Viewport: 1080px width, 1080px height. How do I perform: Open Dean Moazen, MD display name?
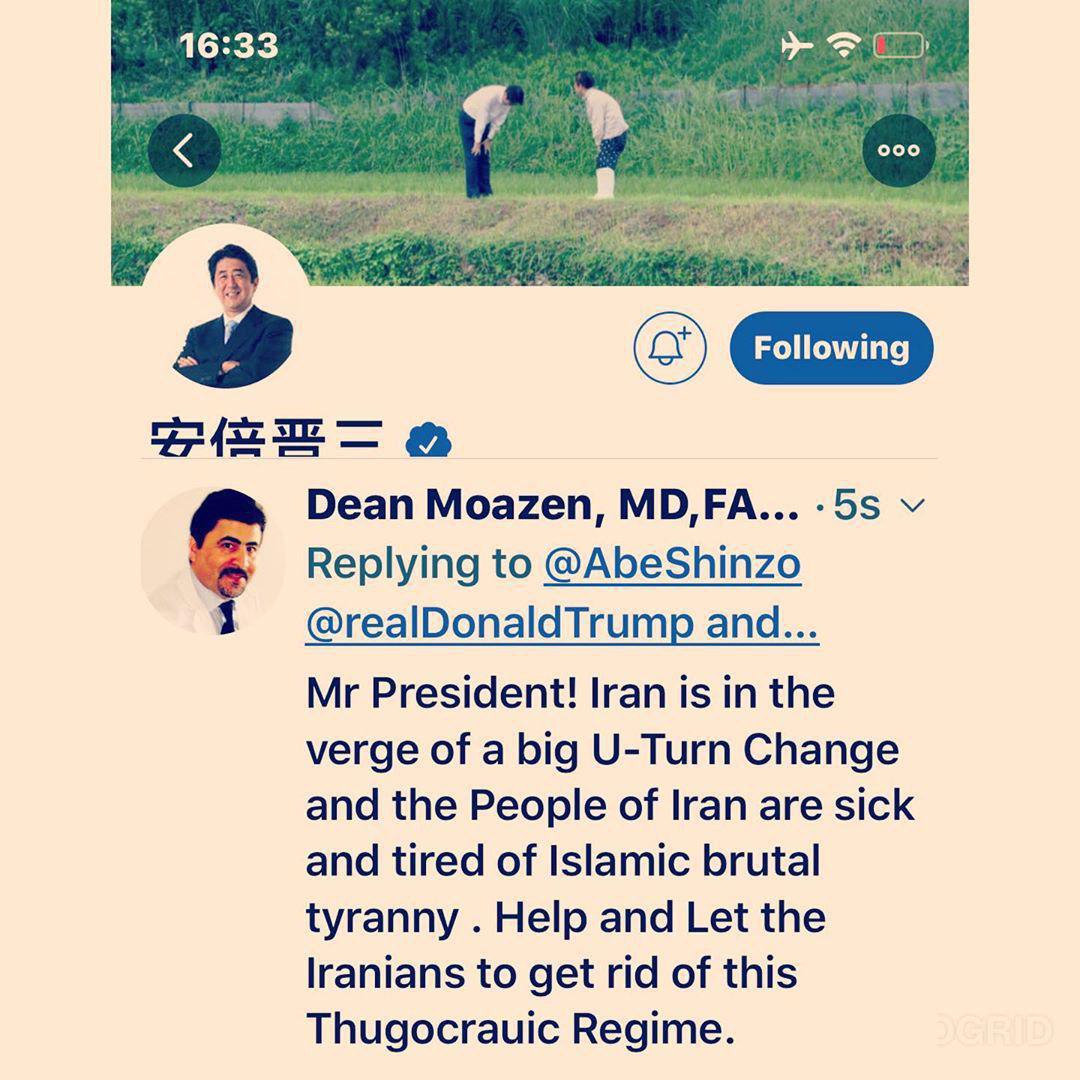tap(553, 505)
